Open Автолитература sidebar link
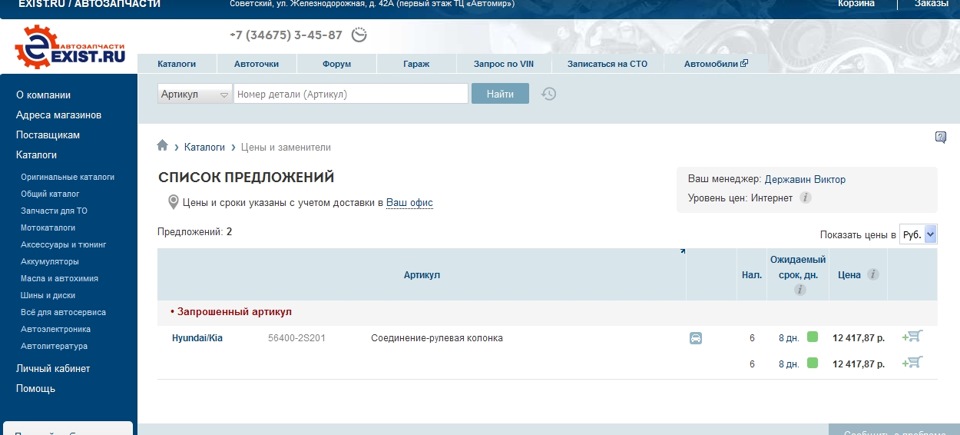Image resolution: width=960 pixels, height=435 pixels. (x=54, y=346)
